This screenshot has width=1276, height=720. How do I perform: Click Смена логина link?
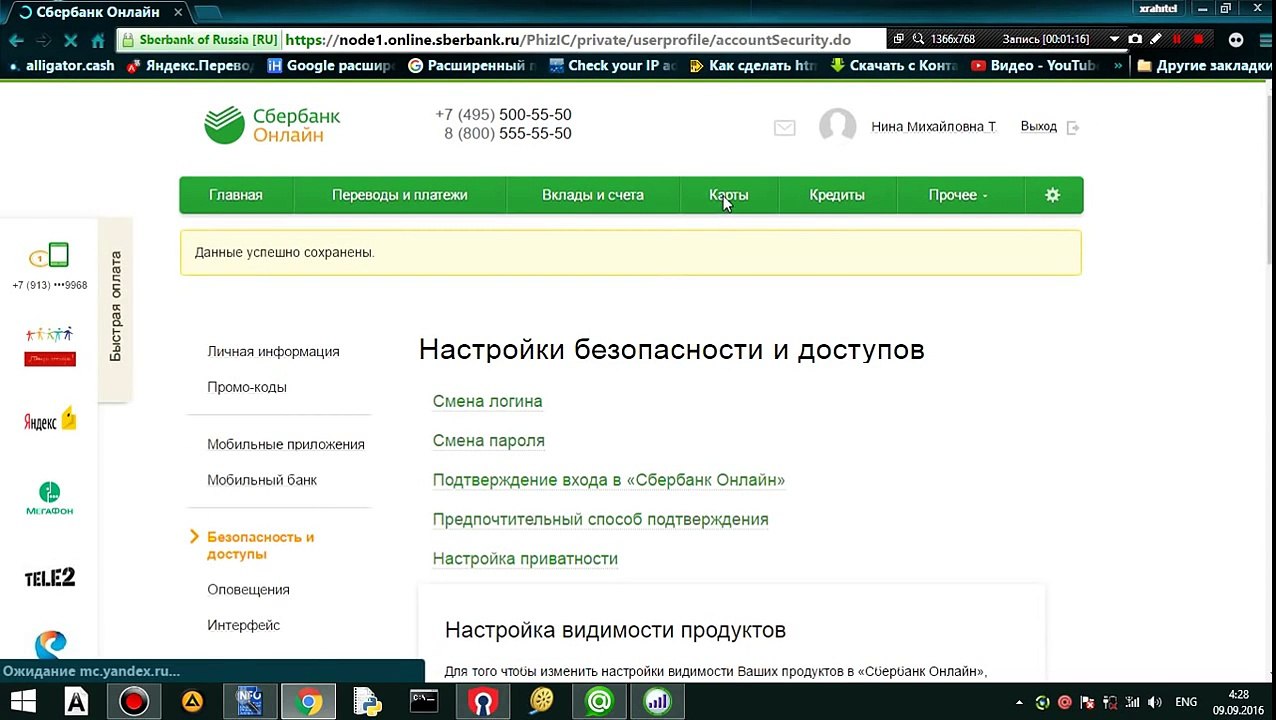pyautogui.click(x=487, y=401)
